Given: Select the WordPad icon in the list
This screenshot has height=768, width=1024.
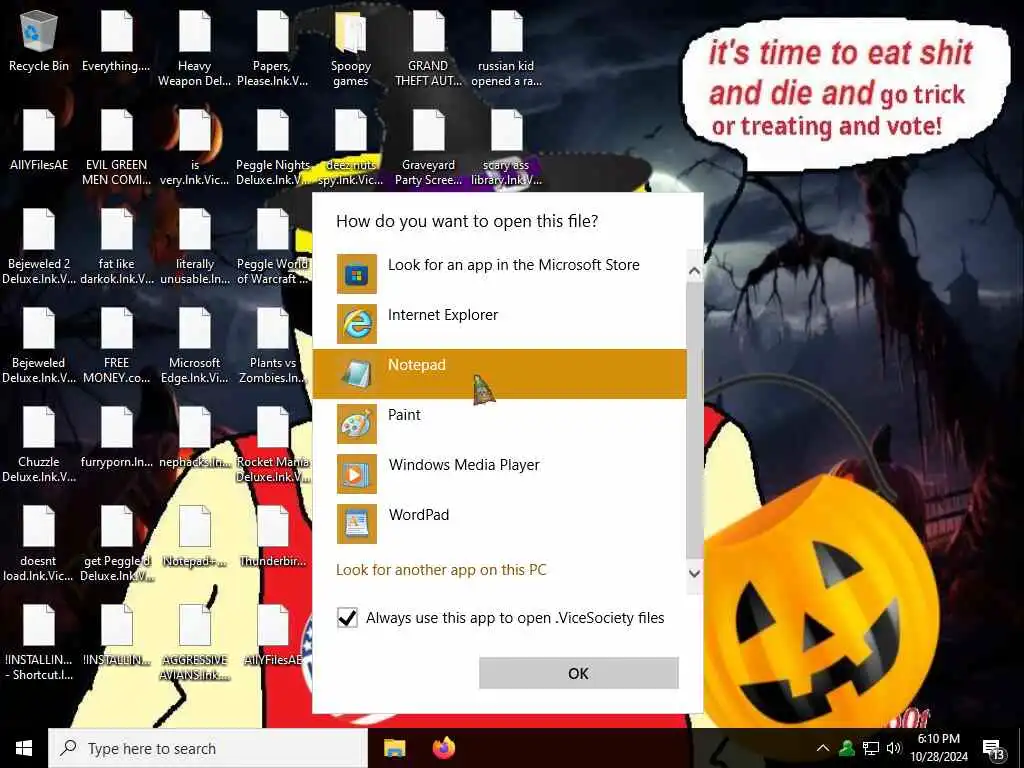Looking at the screenshot, I should point(357,524).
